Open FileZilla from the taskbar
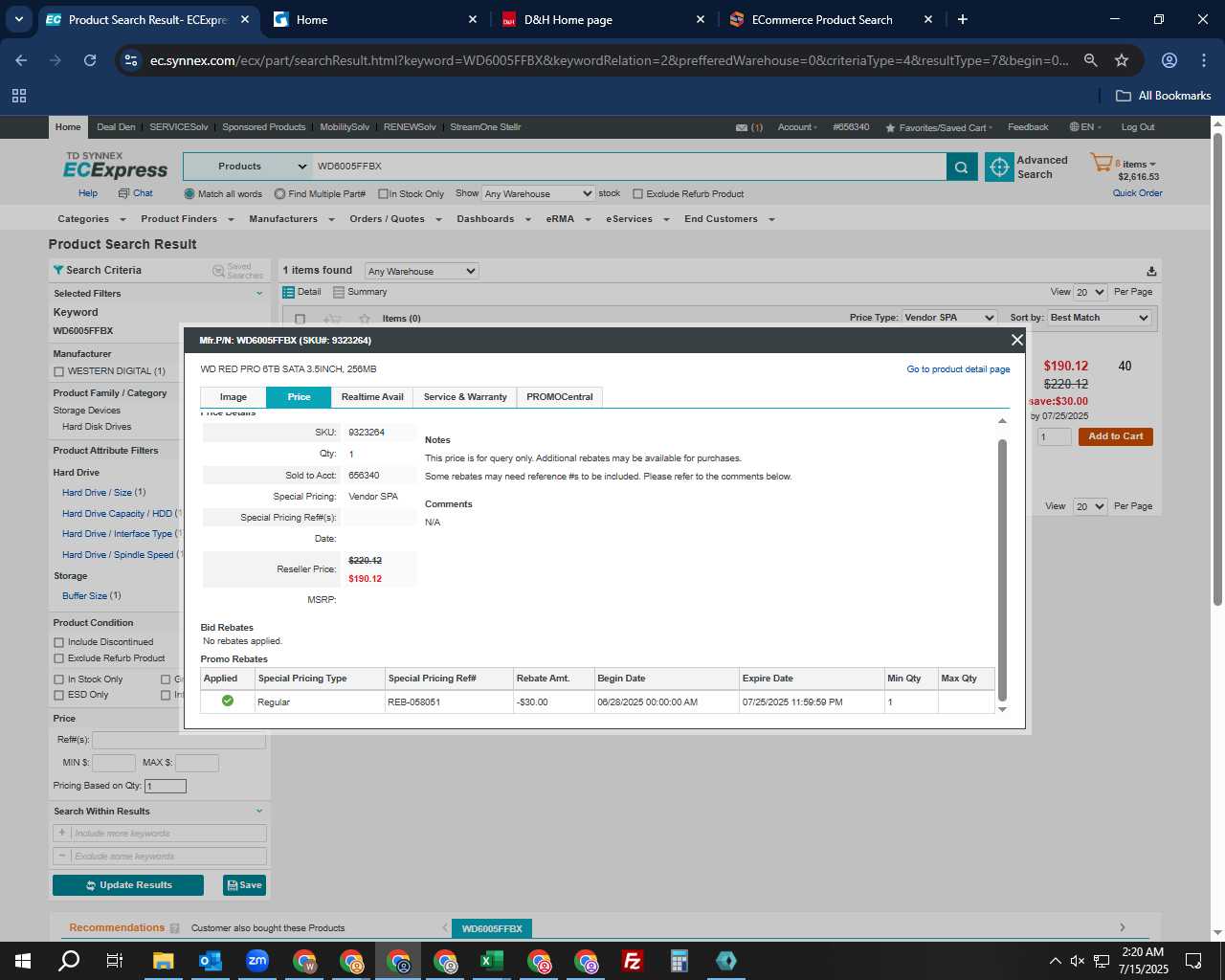This screenshot has height=980, width=1225. [632, 961]
